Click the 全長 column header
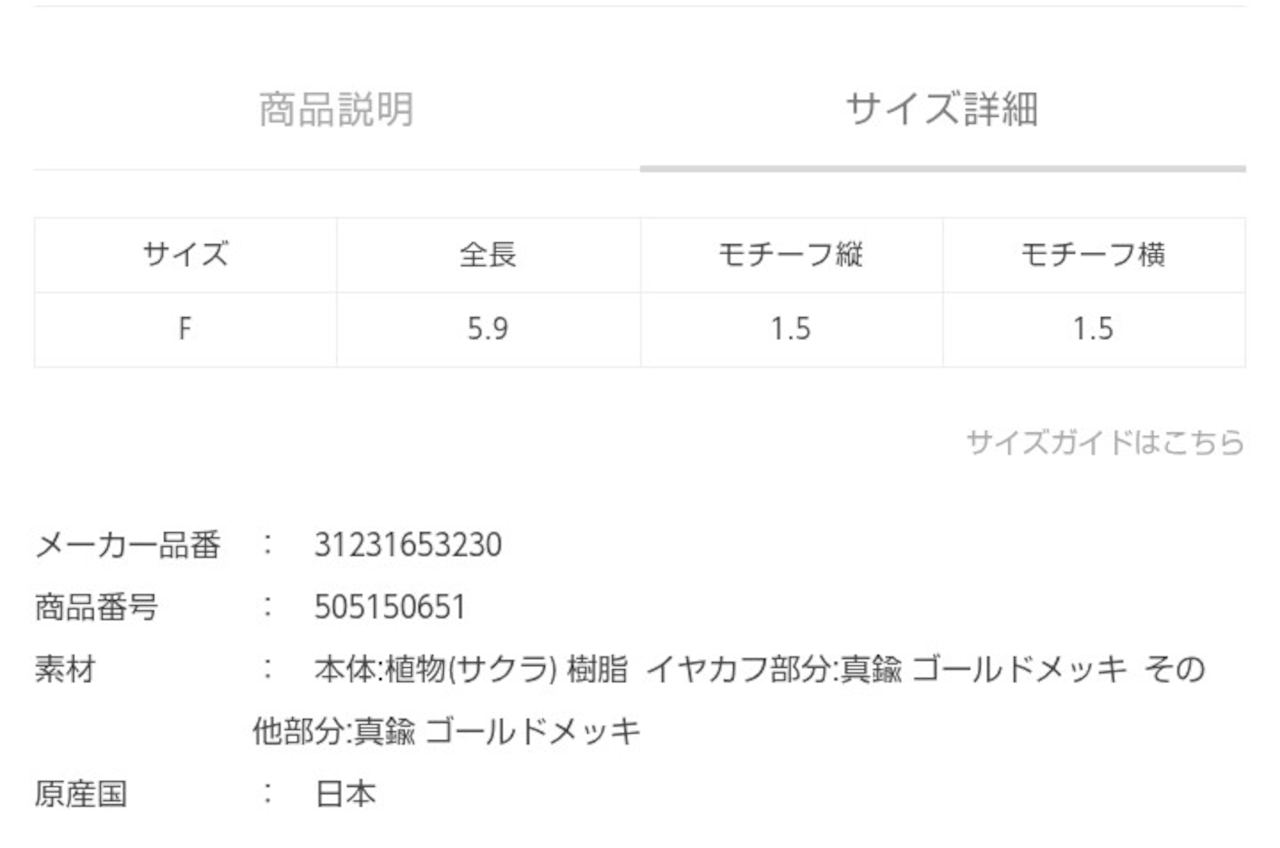The height and width of the screenshot is (848, 1280). (488, 255)
